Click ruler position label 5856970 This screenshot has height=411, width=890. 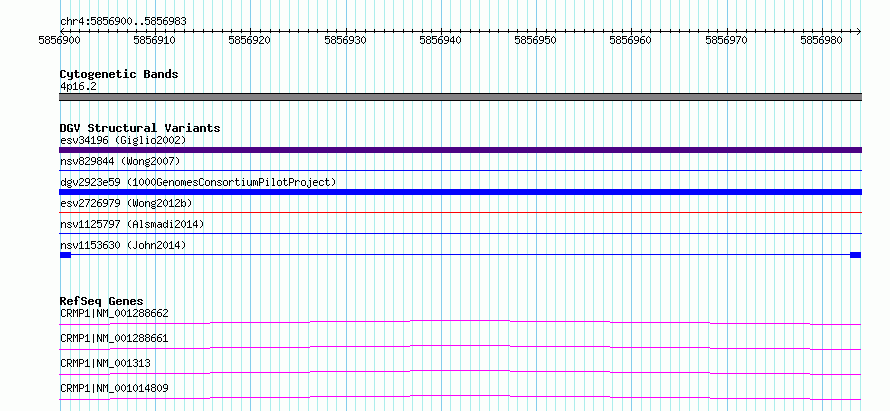point(727,40)
